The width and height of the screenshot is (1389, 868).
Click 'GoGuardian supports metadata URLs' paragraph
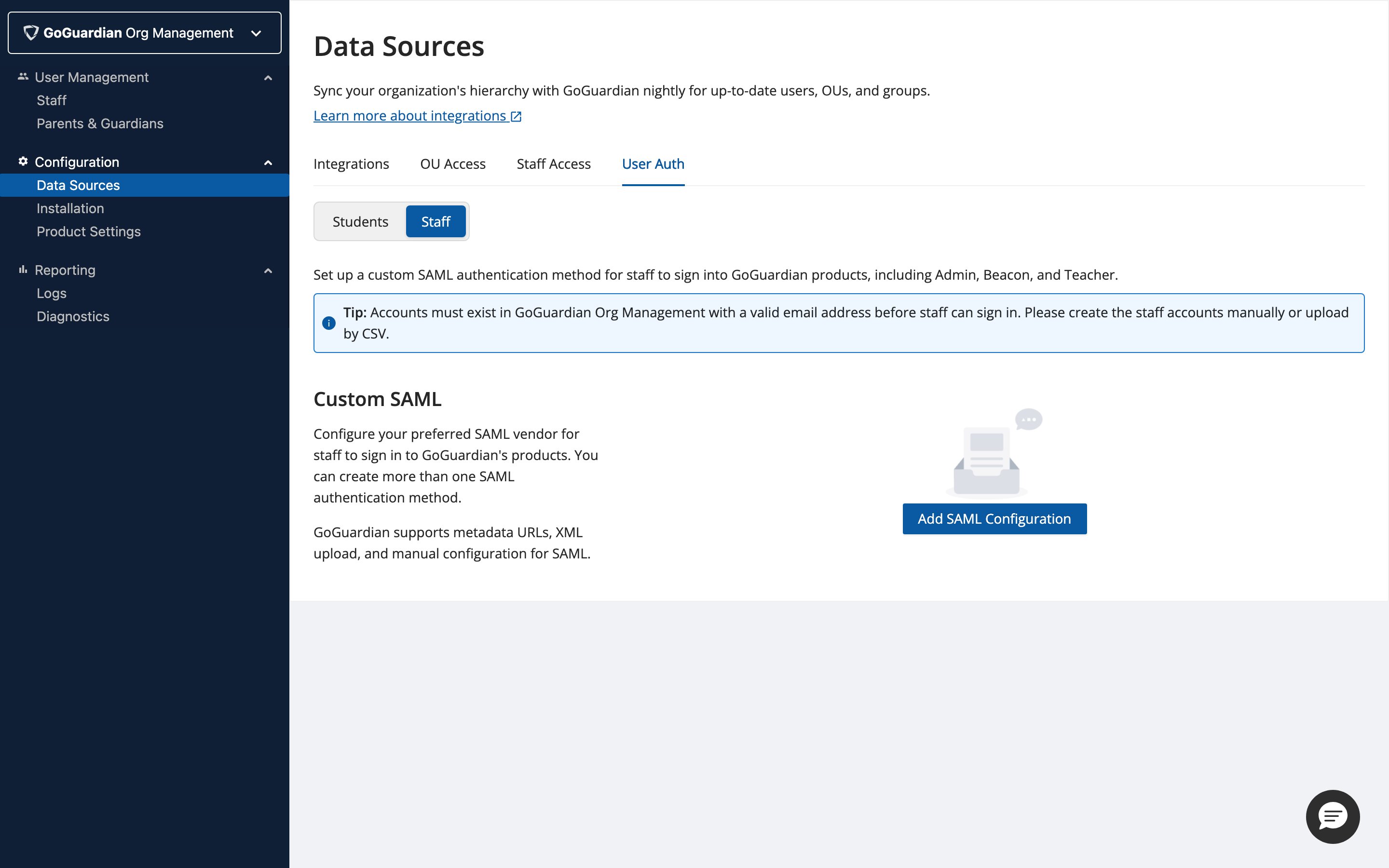coord(452,543)
